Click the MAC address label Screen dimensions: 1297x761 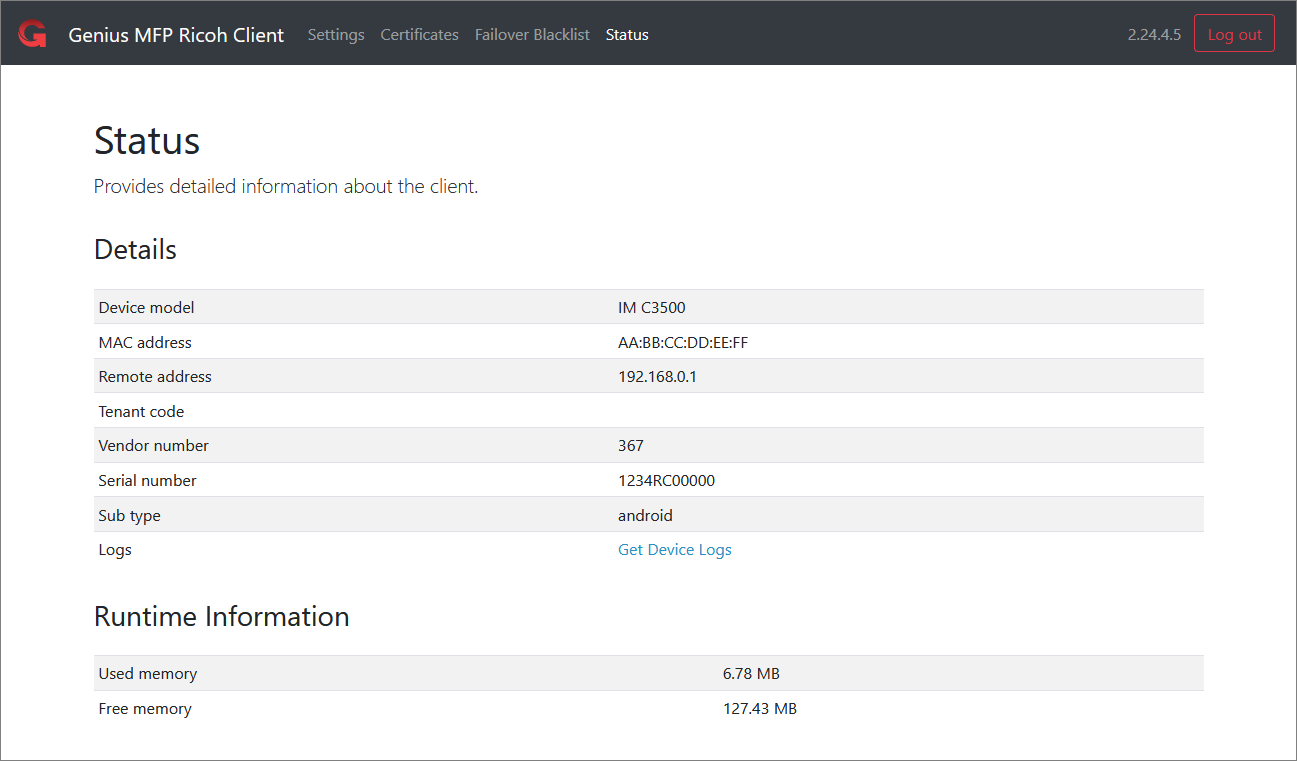(145, 342)
